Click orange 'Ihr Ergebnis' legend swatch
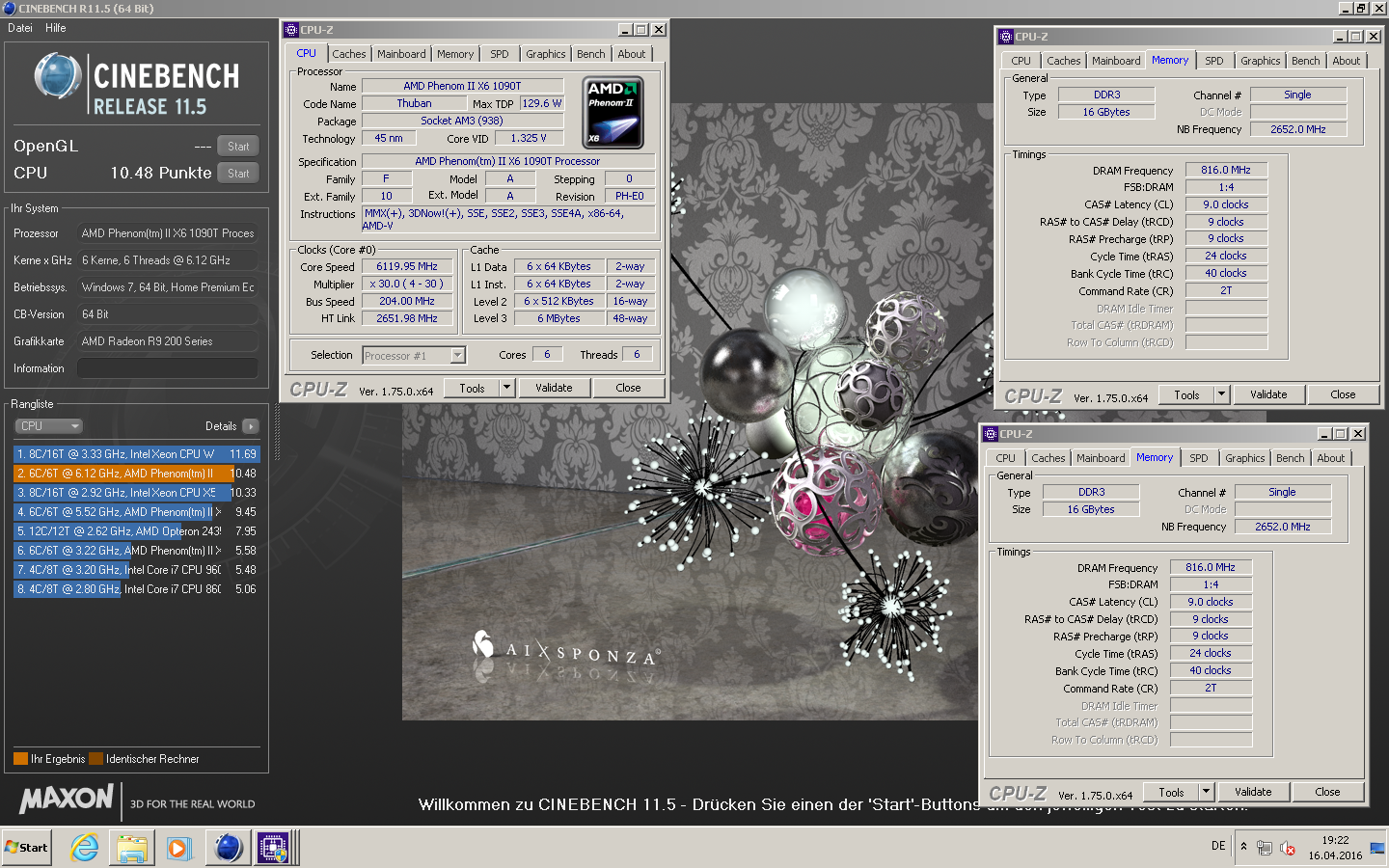Screen dimensions: 1389x868 click(20, 758)
